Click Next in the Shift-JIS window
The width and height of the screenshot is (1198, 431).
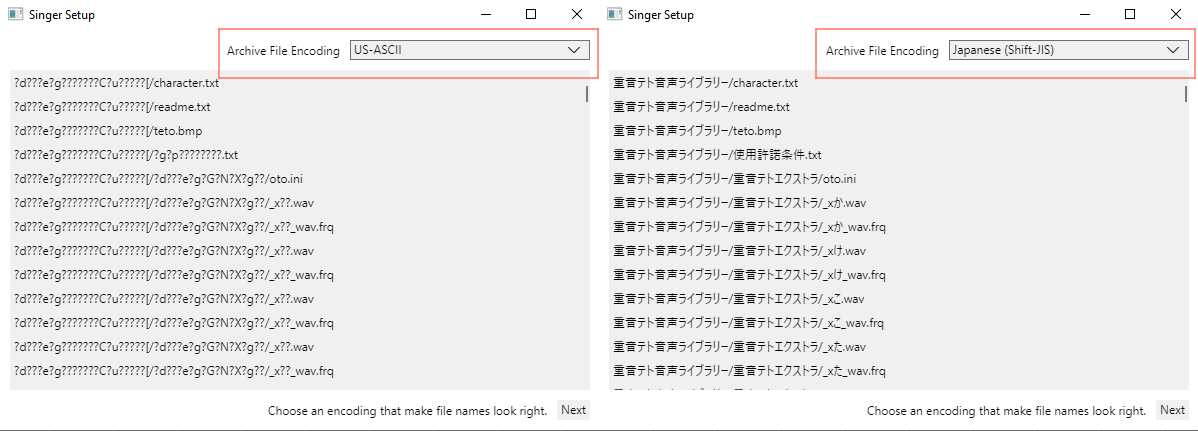pos(1172,410)
